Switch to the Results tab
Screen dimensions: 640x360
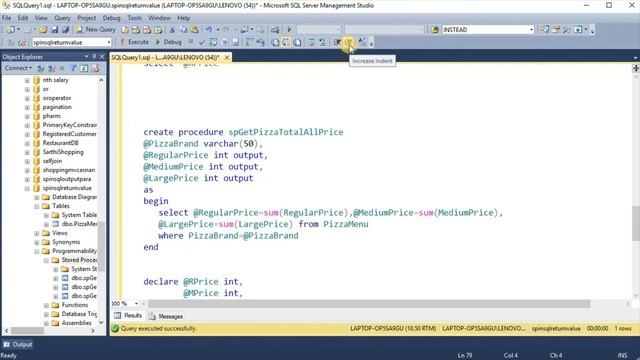click(x=128, y=316)
